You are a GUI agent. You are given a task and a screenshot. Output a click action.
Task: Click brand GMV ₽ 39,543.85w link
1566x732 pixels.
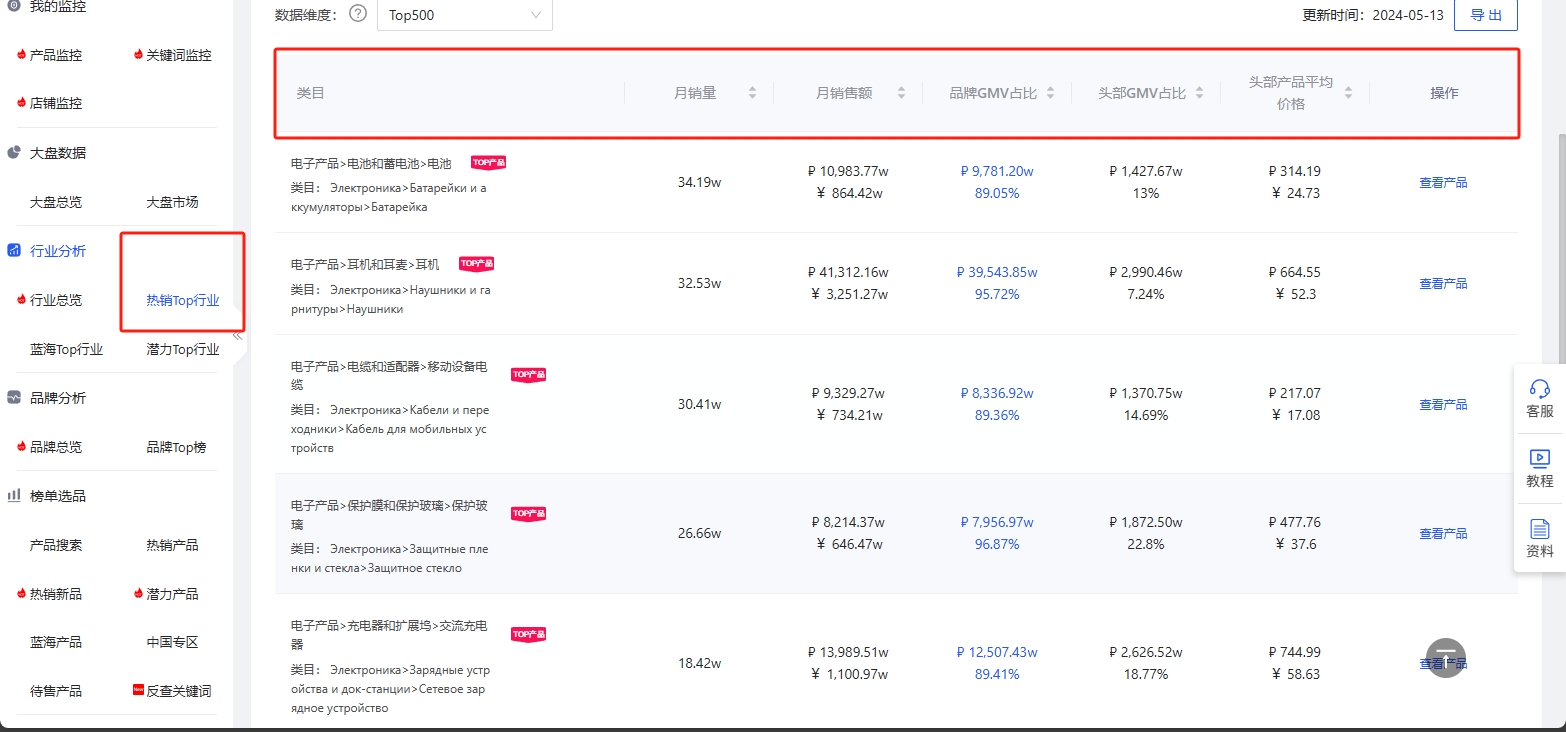pyautogui.click(x=996, y=272)
